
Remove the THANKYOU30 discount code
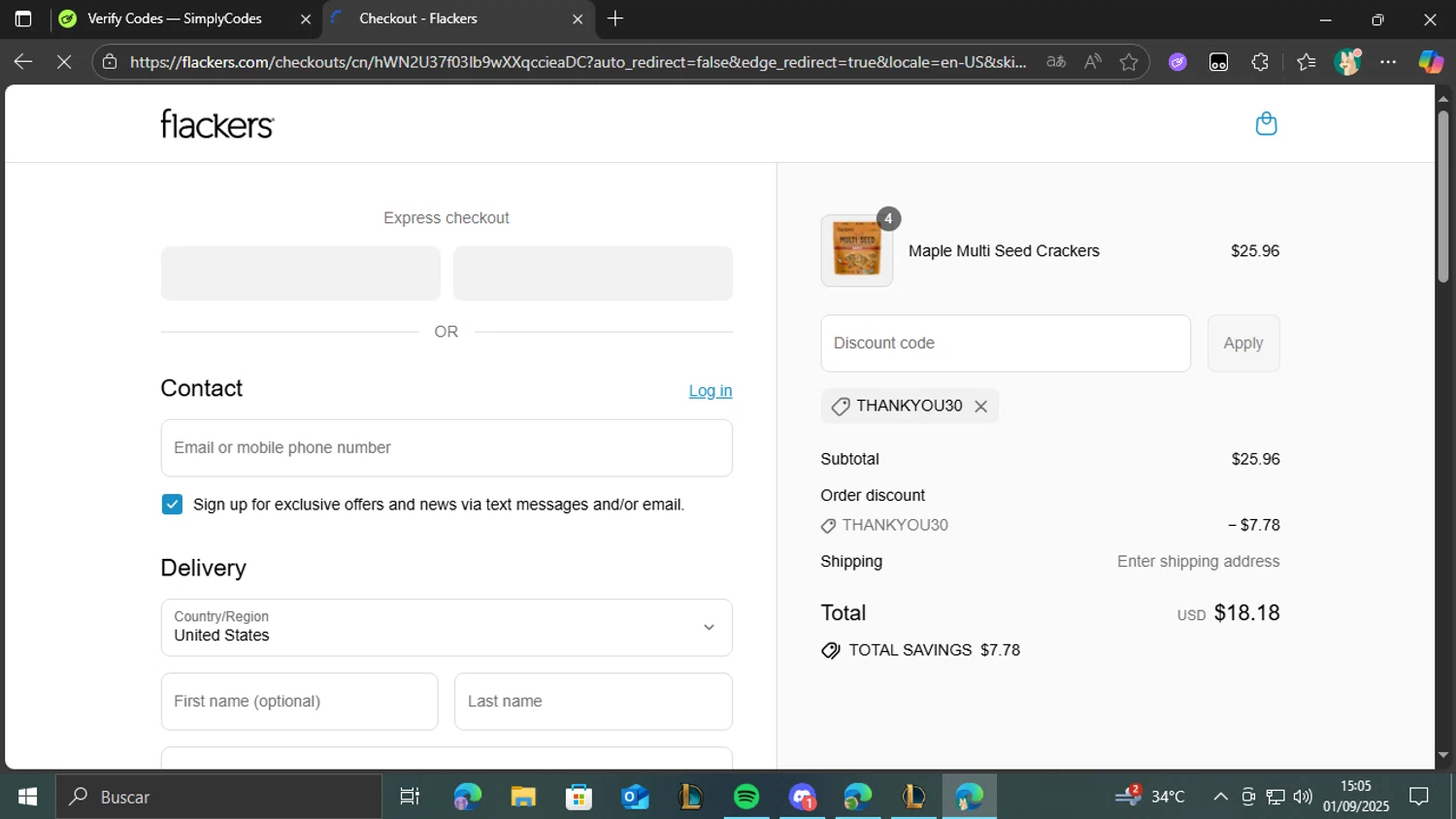coord(980,407)
